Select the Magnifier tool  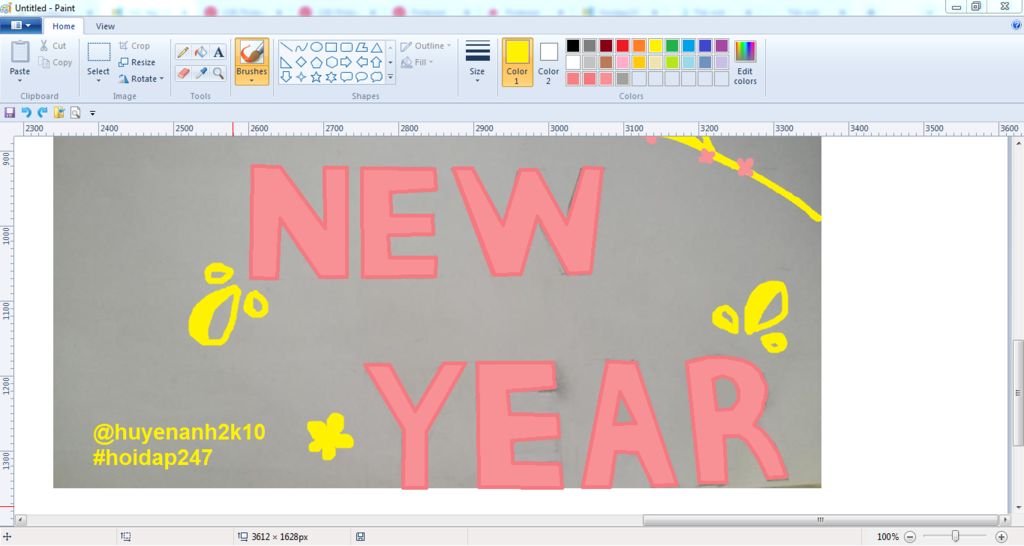click(219, 73)
